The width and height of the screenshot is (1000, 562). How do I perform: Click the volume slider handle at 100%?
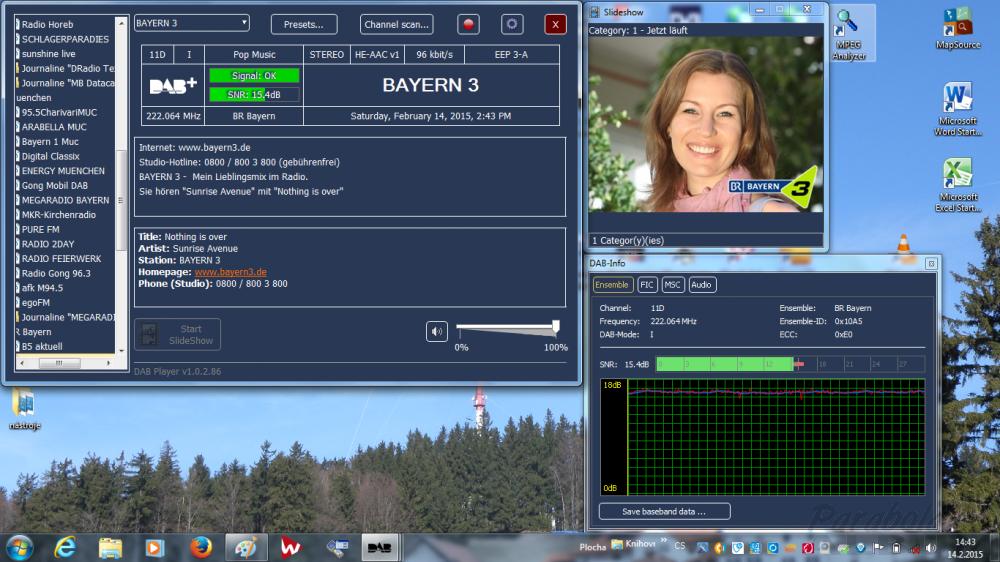click(555, 328)
